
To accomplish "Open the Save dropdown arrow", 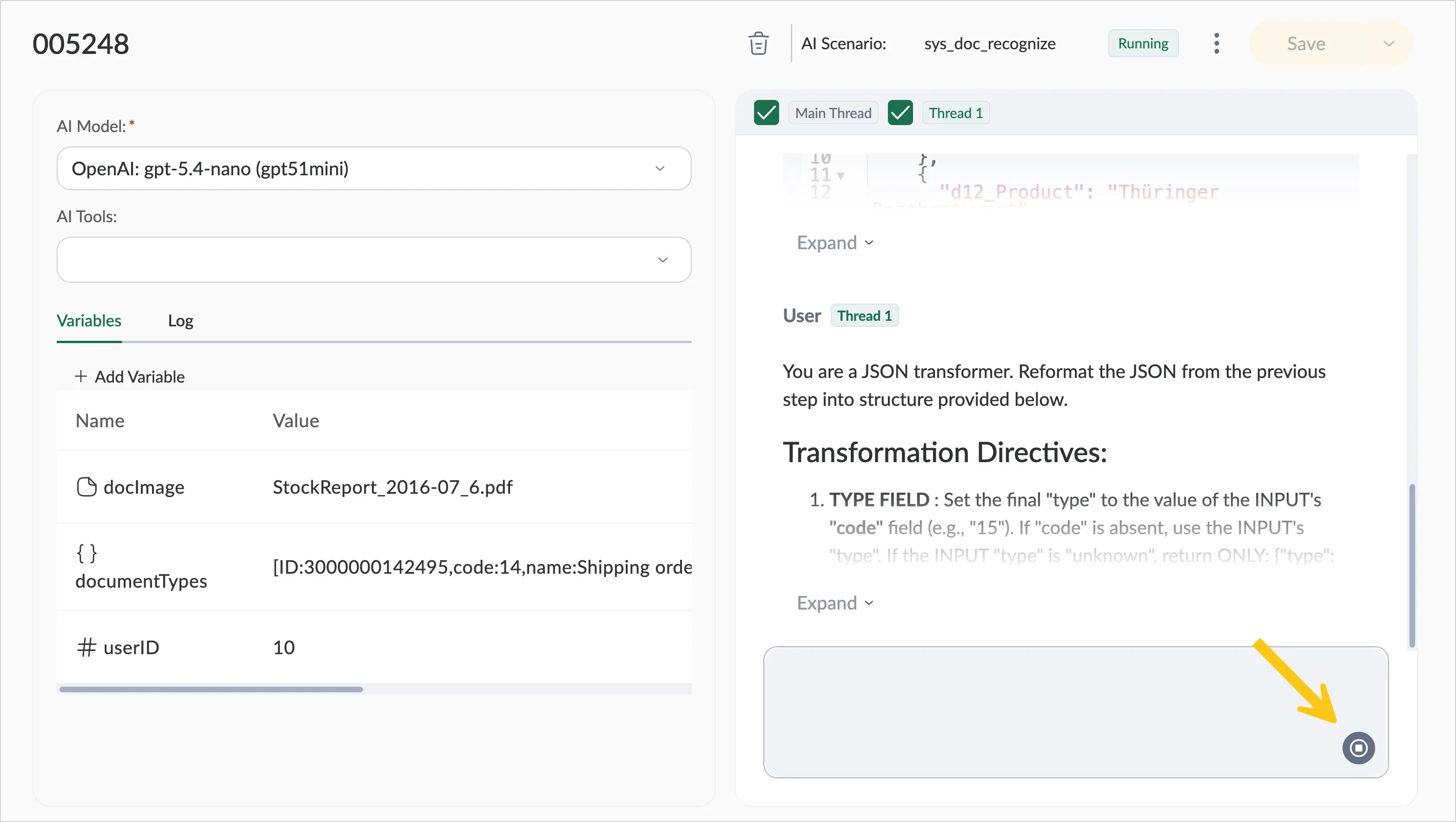I will (x=1389, y=44).
